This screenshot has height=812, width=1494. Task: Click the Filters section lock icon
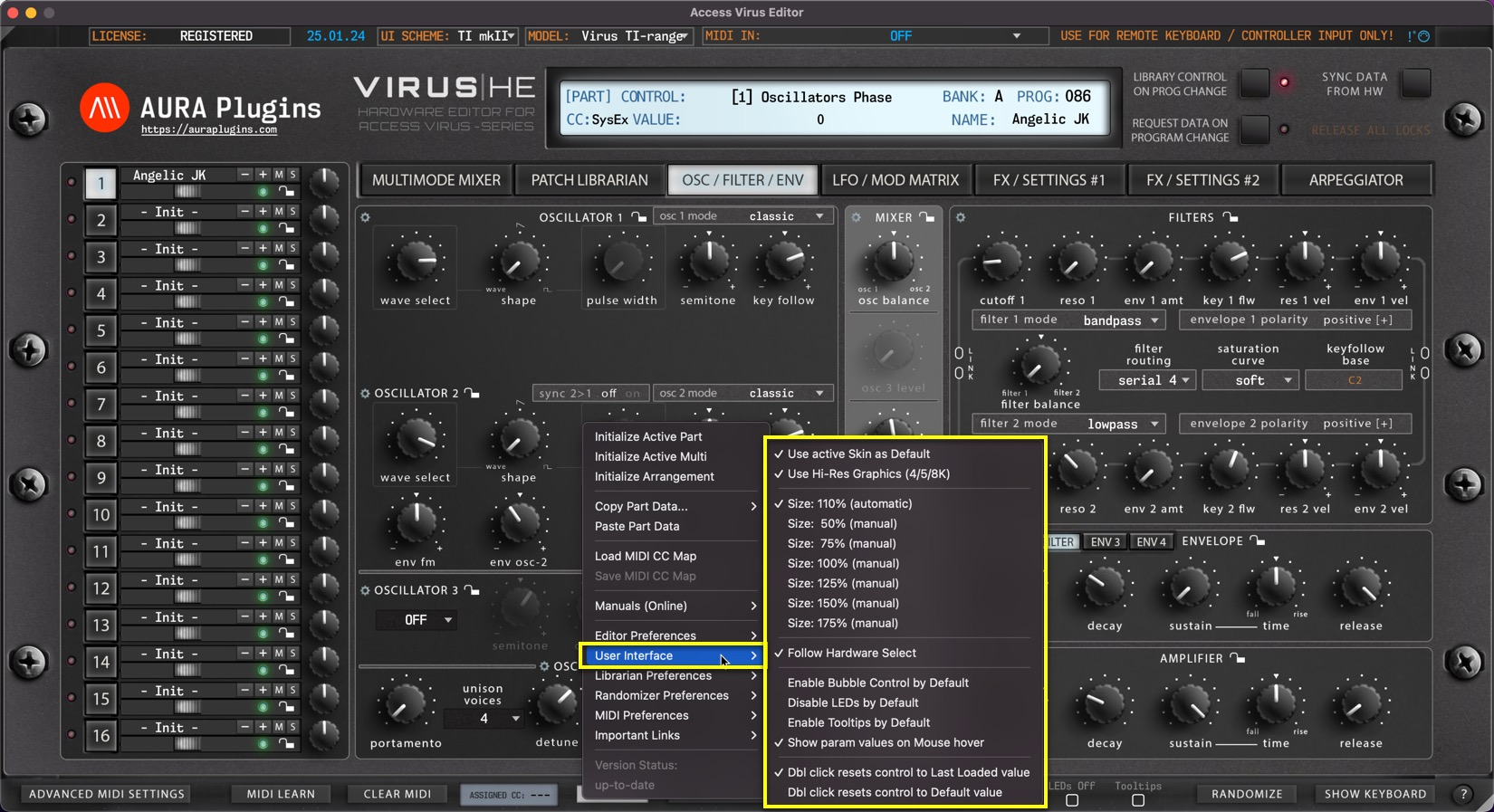click(1230, 217)
